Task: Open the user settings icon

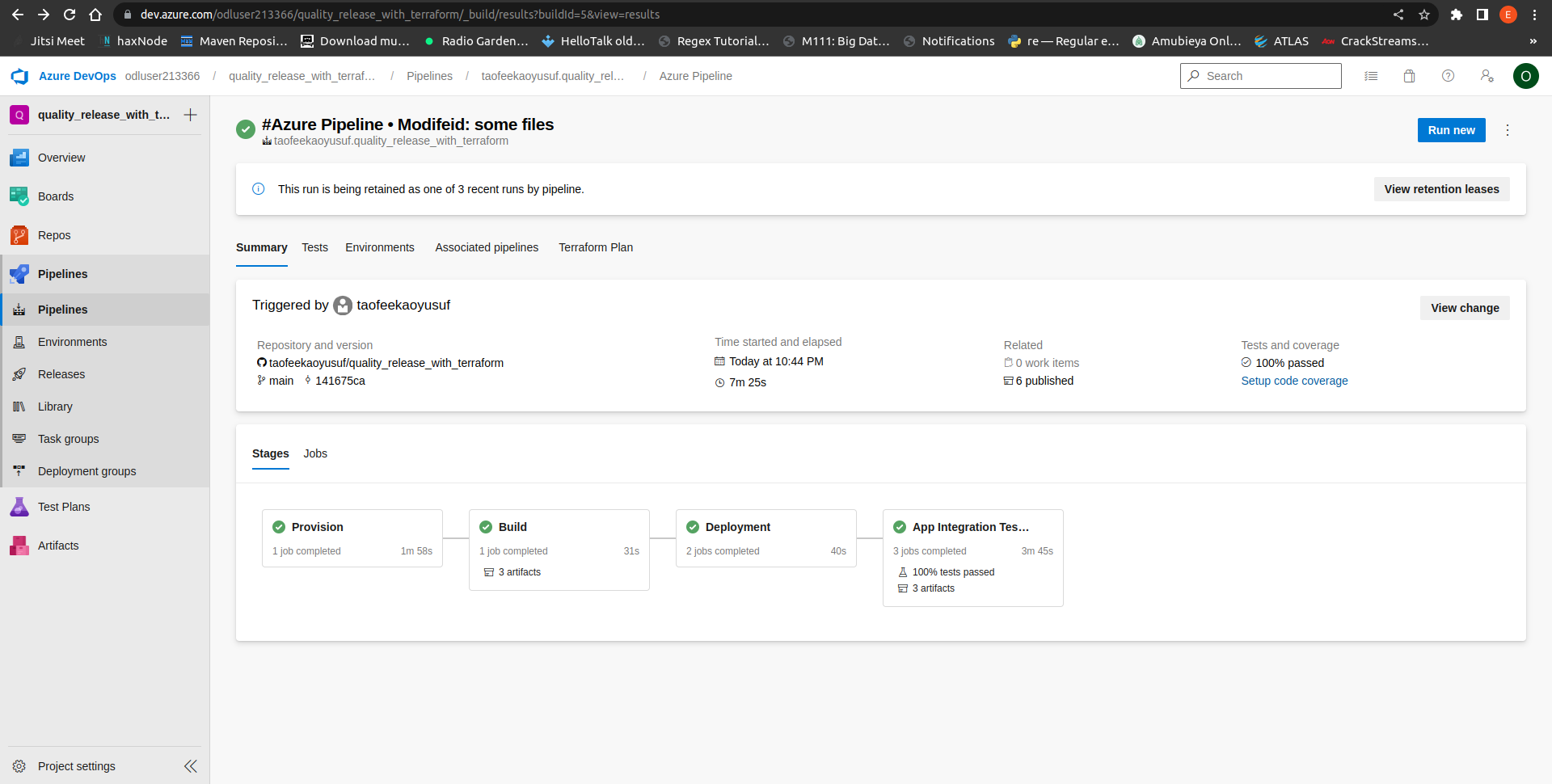Action: pyautogui.click(x=1487, y=76)
